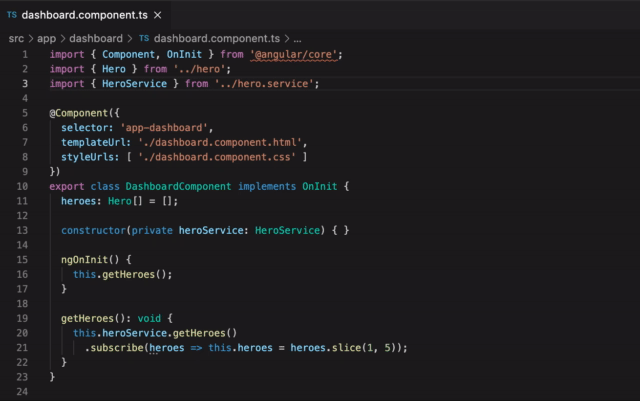The height and width of the screenshot is (401, 640).
Task: Click the '@angular/core' import string
Action: coord(293,54)
